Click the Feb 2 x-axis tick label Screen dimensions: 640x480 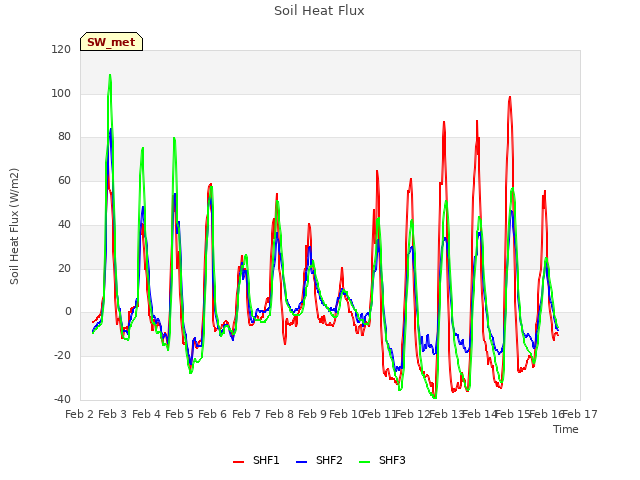click(x=80, y=414)
